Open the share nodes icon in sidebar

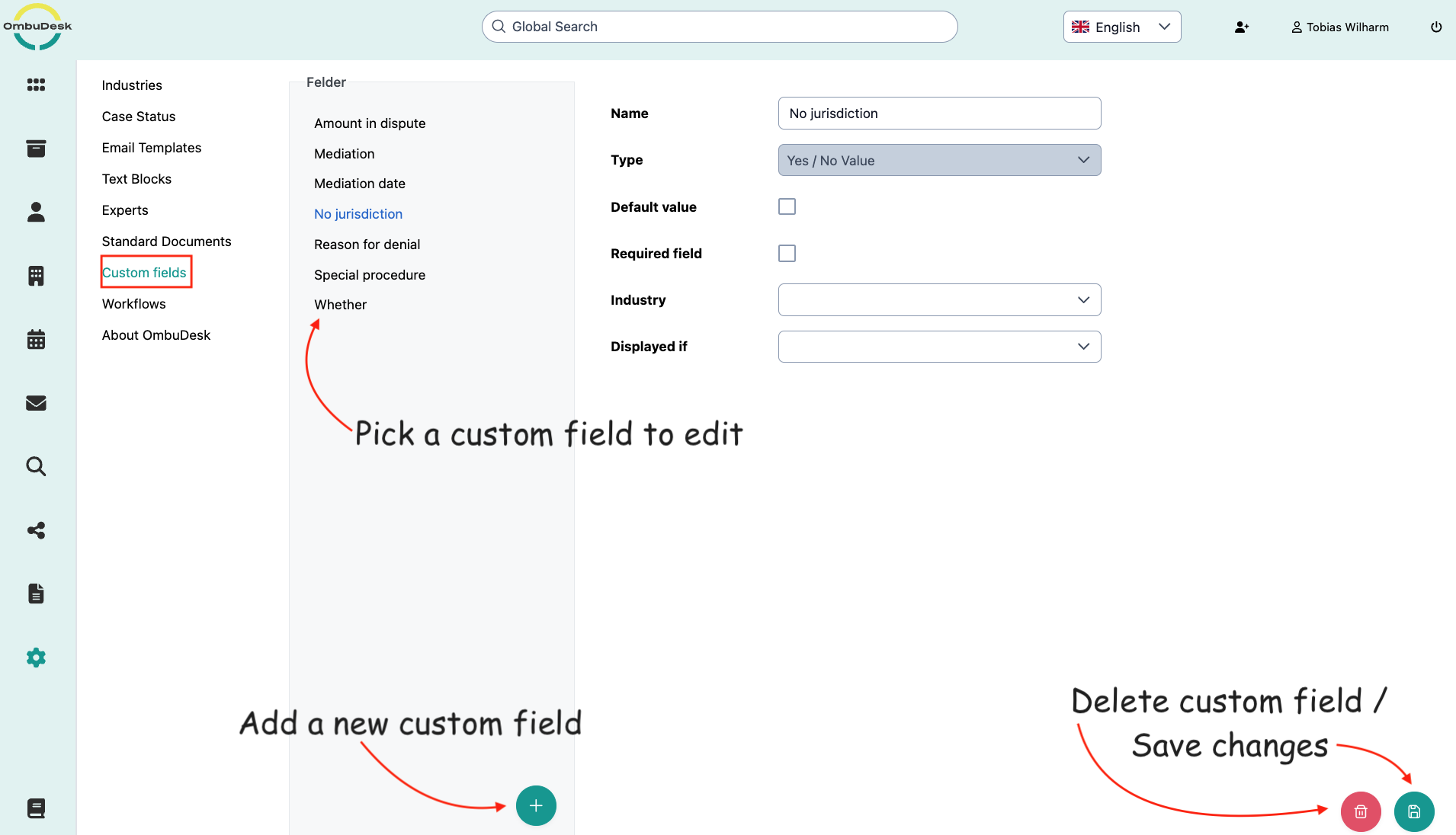[x=36, y=530]
